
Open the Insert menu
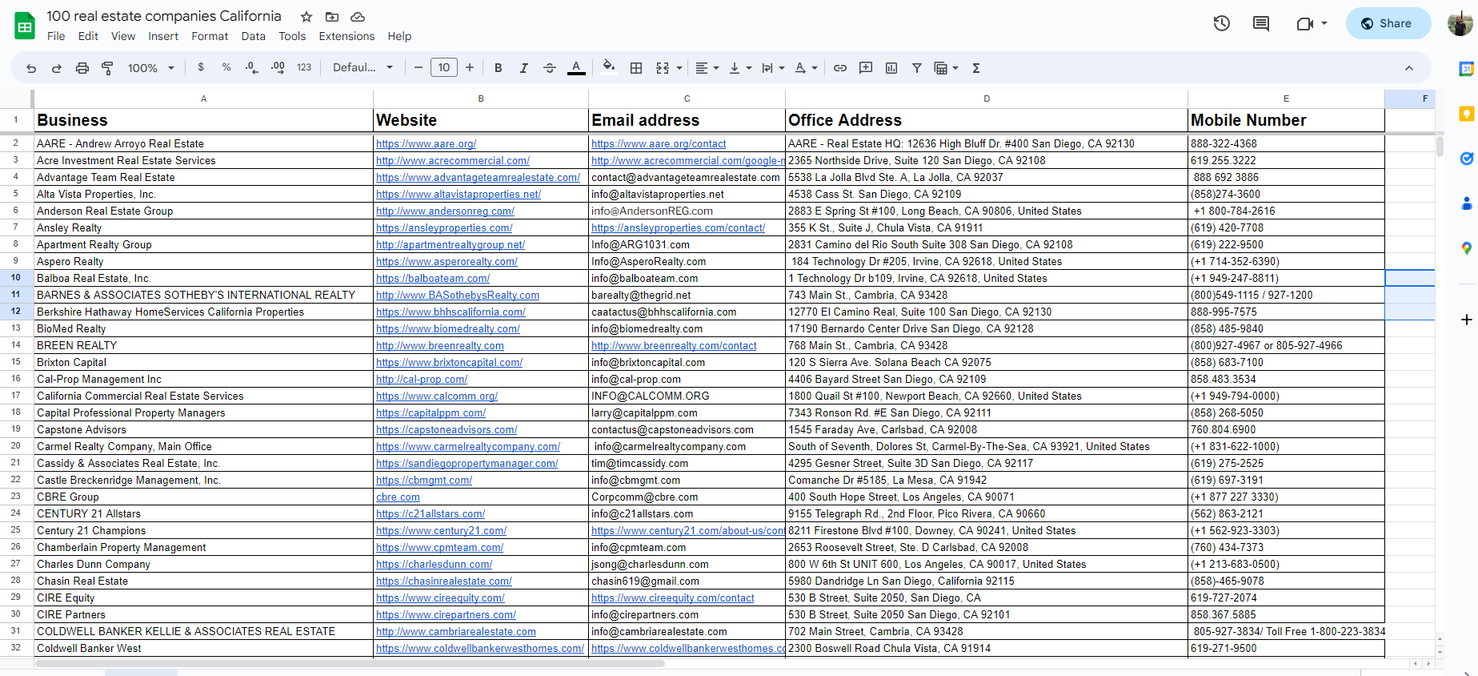click(x=163, y=36)
